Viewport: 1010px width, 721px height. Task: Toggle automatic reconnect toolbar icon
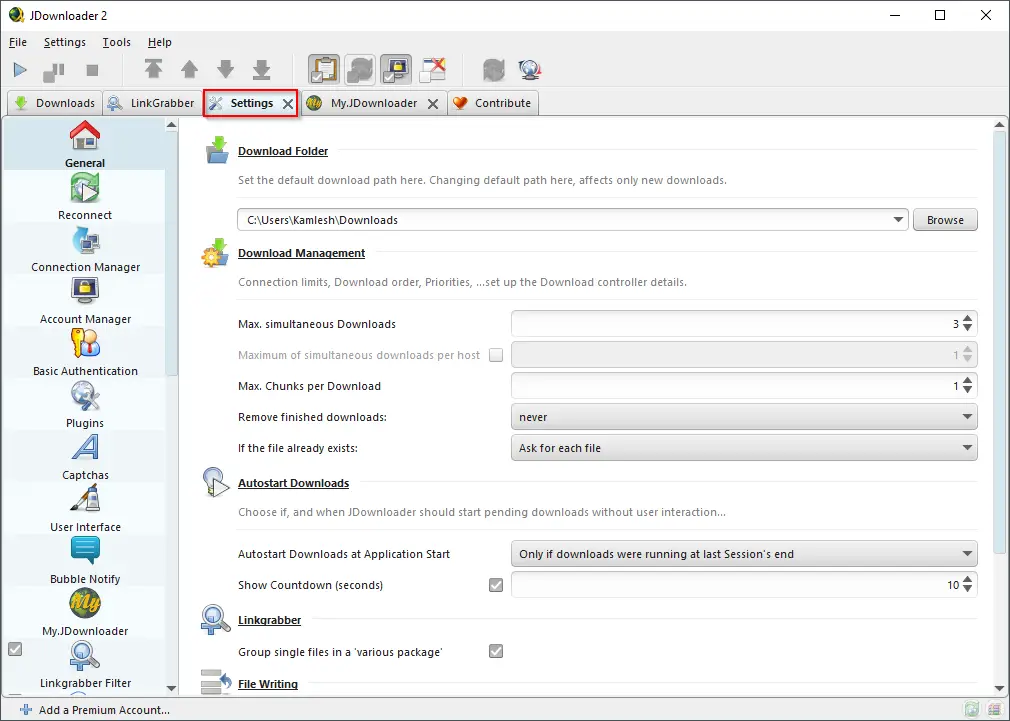tap(359, 70)
